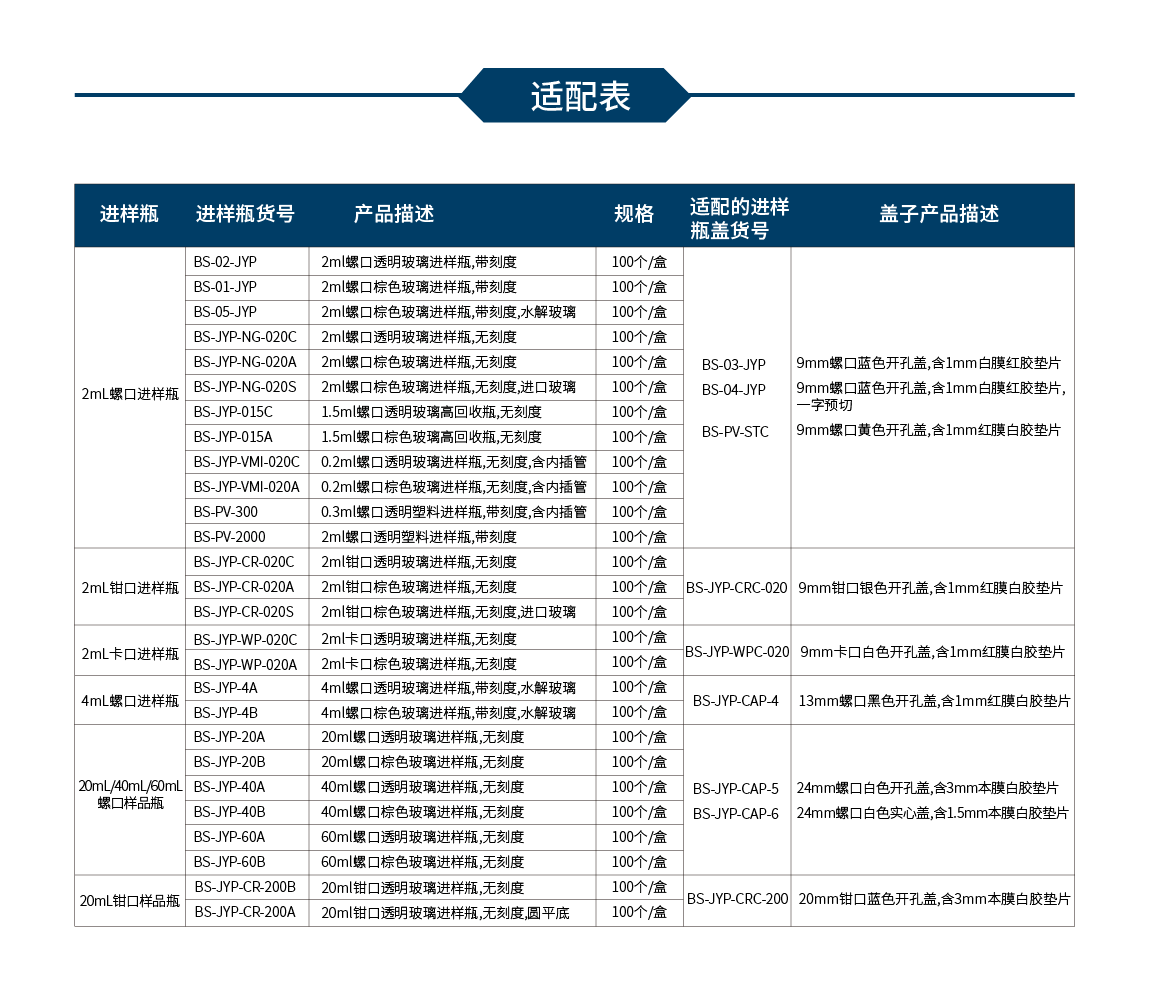1150x986 pixels.
Task: Click 9mm卡口白色开孔盖 cap description
Action: click(932, 651)
